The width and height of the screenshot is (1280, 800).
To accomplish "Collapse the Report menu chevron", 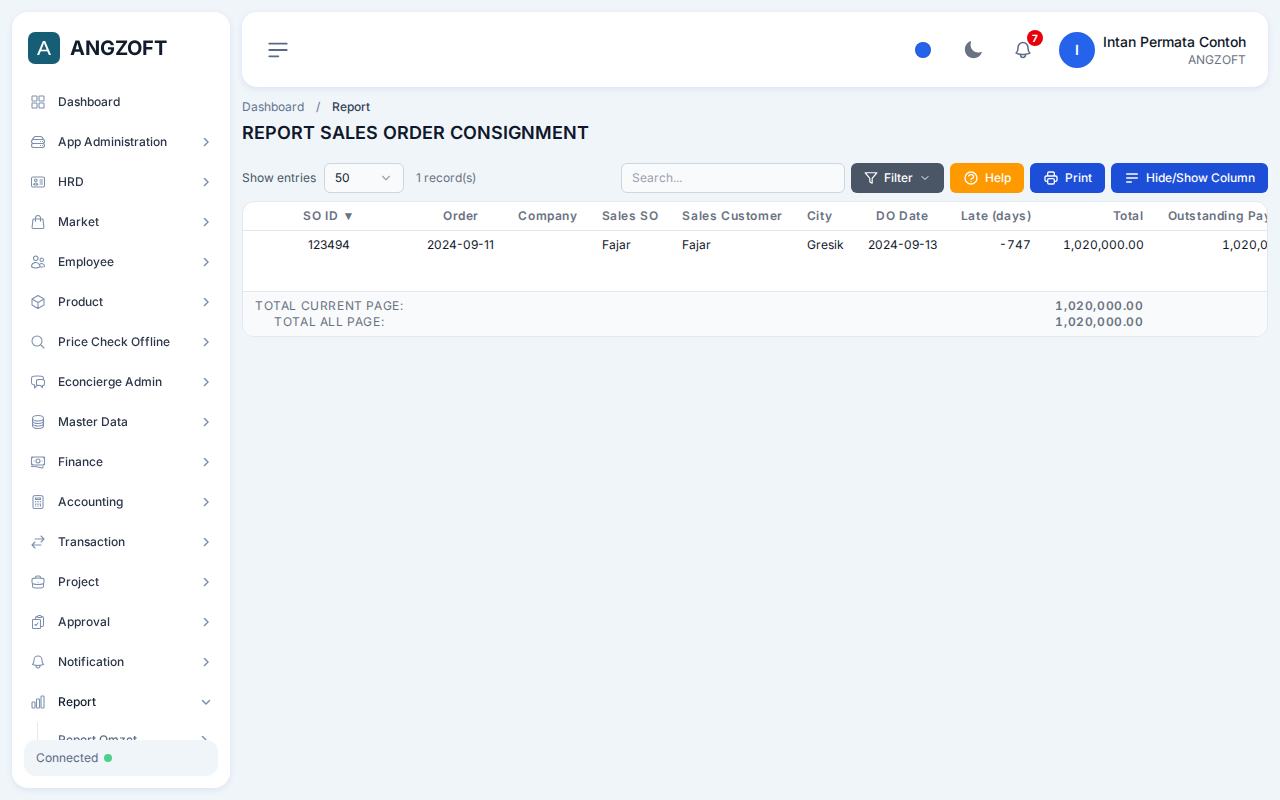I will tap(206, 702).
